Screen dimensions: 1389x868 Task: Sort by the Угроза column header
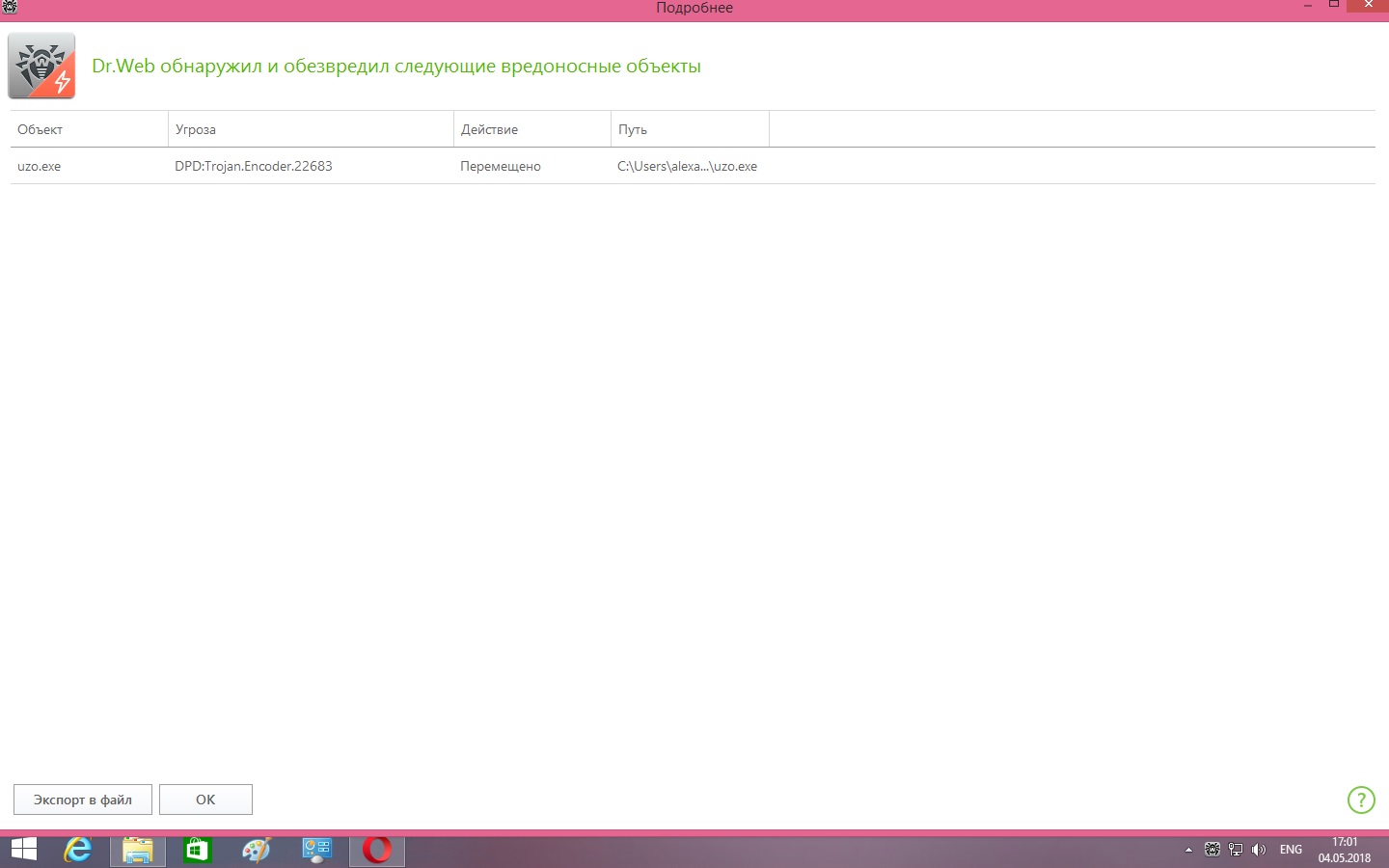click(x=311, y=129)
